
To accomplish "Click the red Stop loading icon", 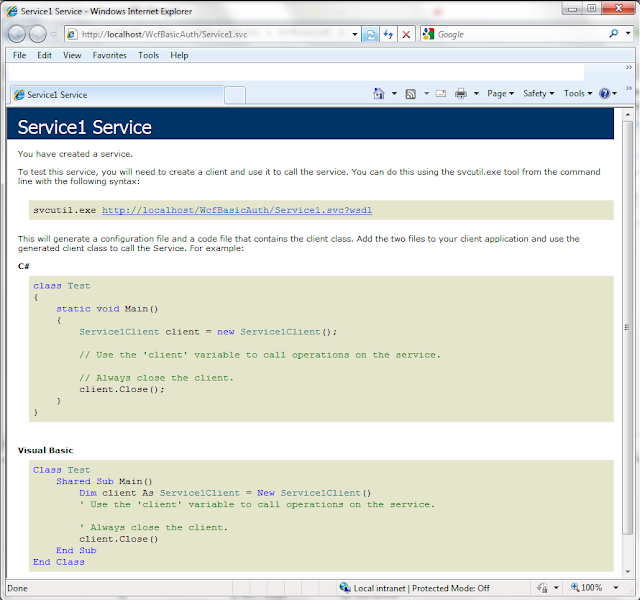I will click(x=406, y=34).
